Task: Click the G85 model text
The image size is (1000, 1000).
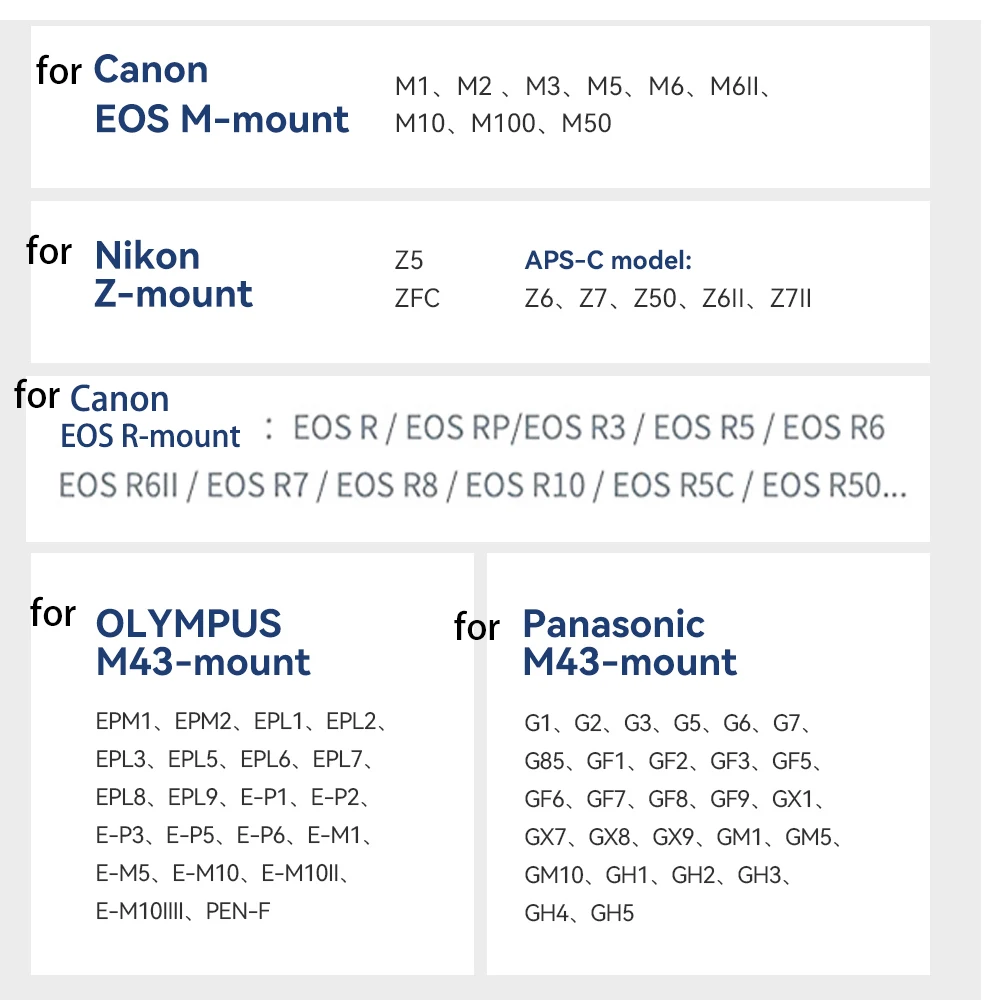Action: (544, 761)
